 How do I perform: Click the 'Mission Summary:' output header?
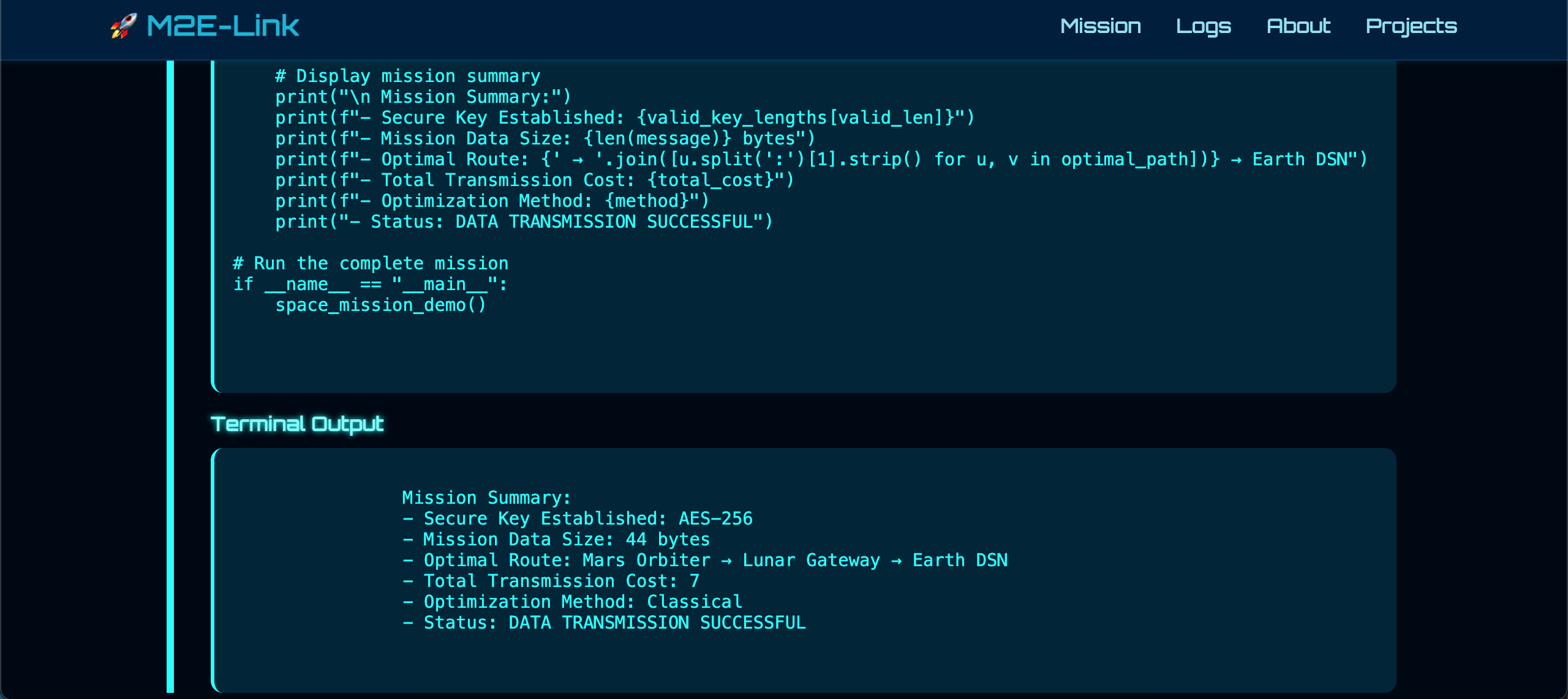pos(486,498)
